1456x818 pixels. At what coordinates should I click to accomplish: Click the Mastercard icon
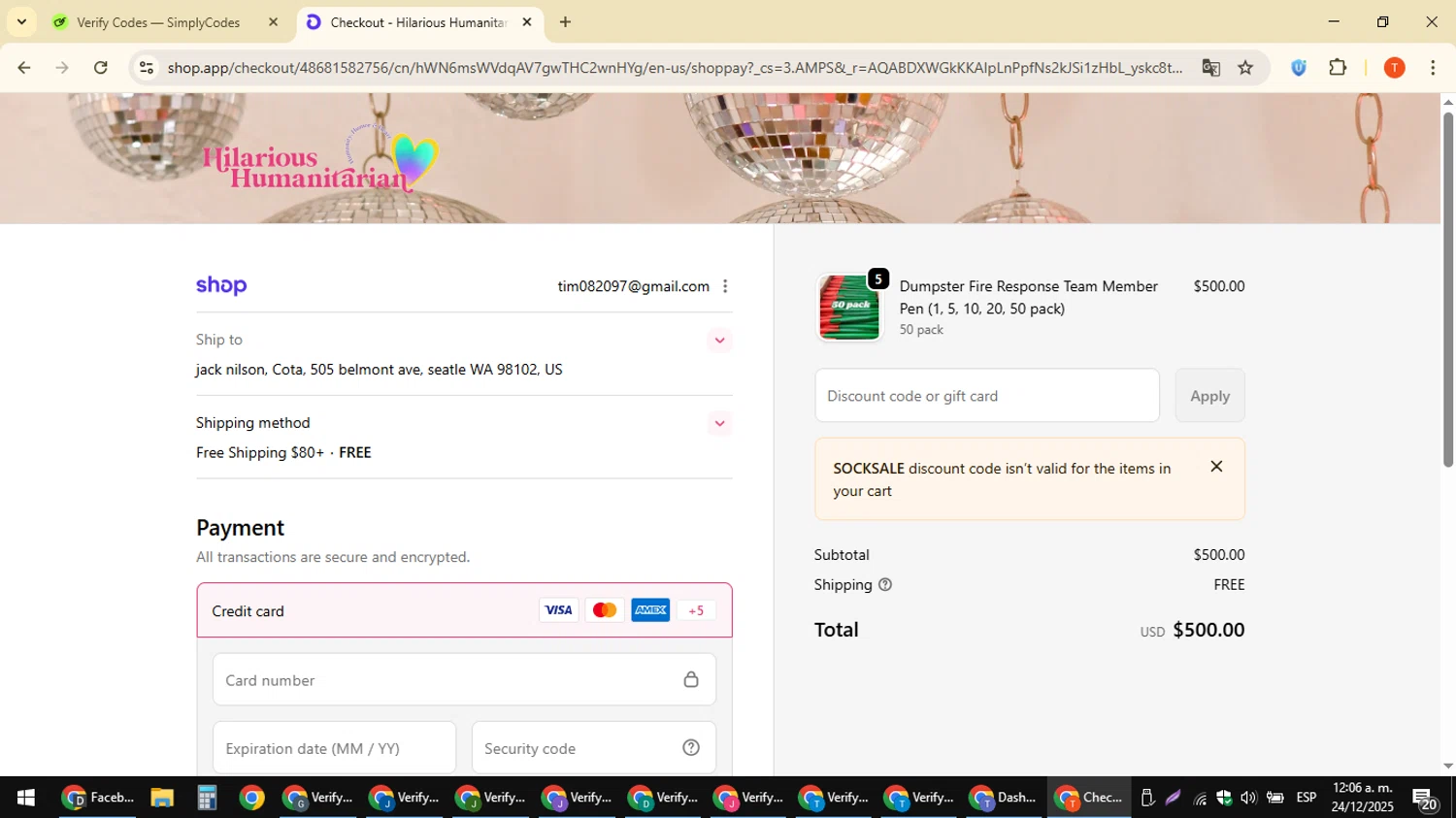pyautogui.click(x=605, y=610)
